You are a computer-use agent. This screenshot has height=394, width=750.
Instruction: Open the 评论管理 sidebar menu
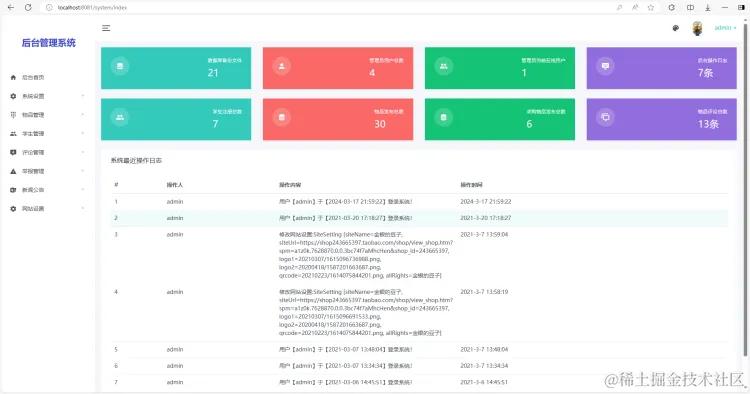coord(33,153)
